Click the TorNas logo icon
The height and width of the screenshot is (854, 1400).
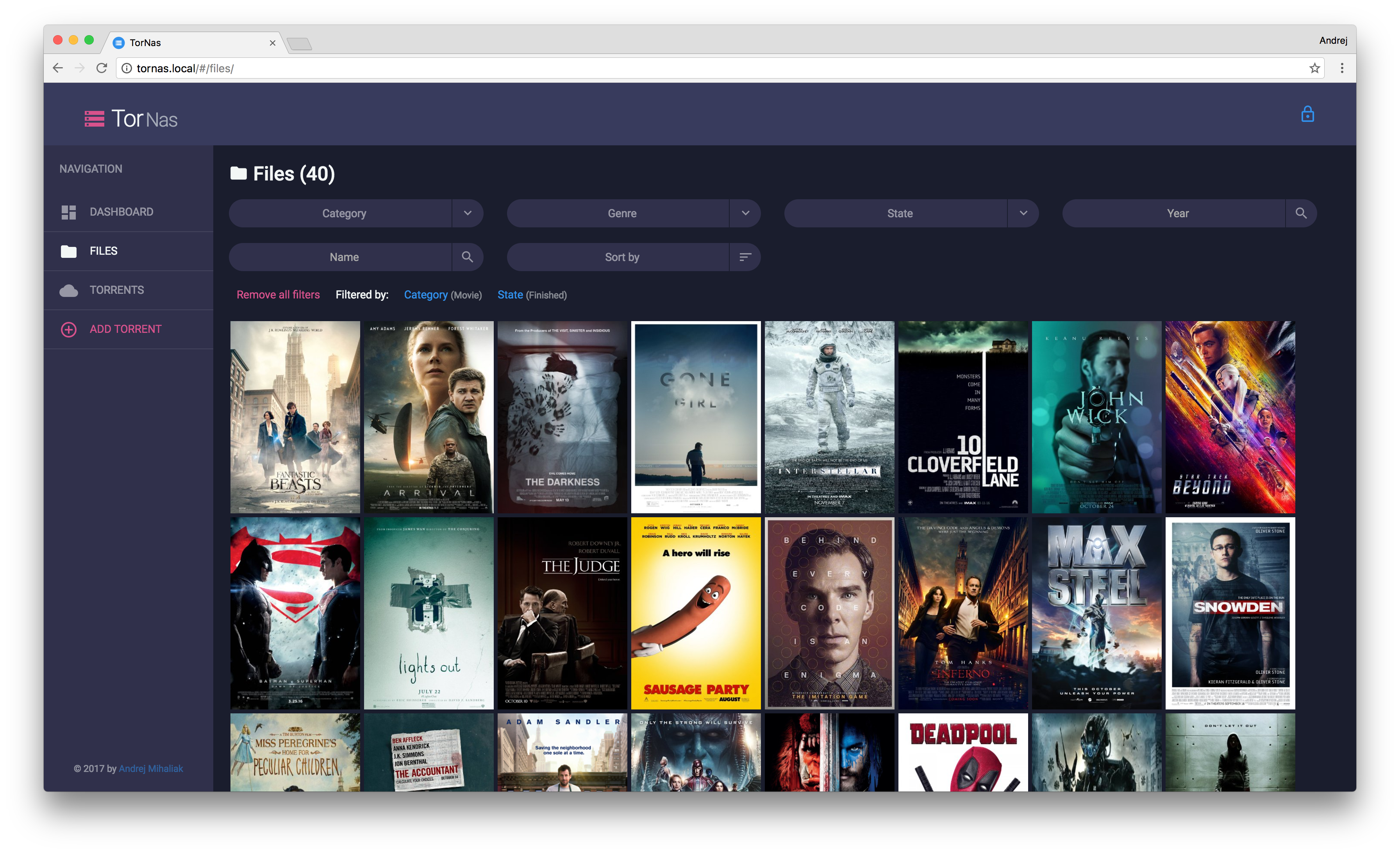click(x=94, y=119)
